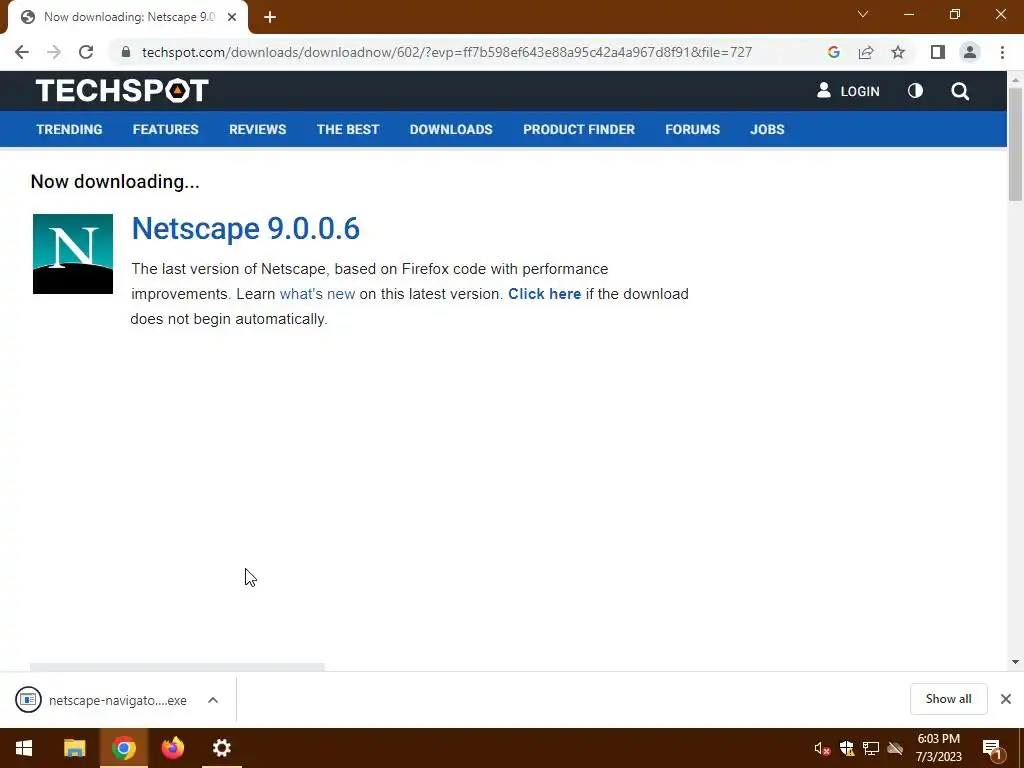This screenshot has width=1024, height=768.
Task: Bookmark this page with the star icon
Action: (x=898, y=52)
